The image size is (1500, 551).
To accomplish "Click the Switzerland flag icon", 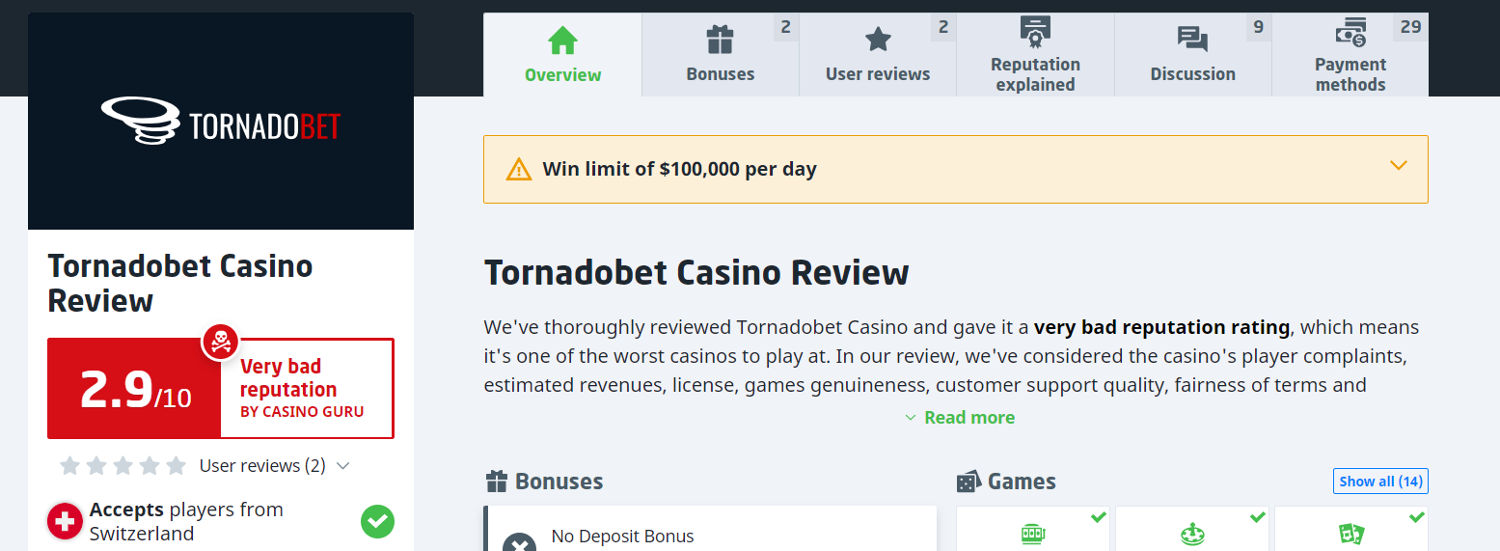I will coord(65,521).
